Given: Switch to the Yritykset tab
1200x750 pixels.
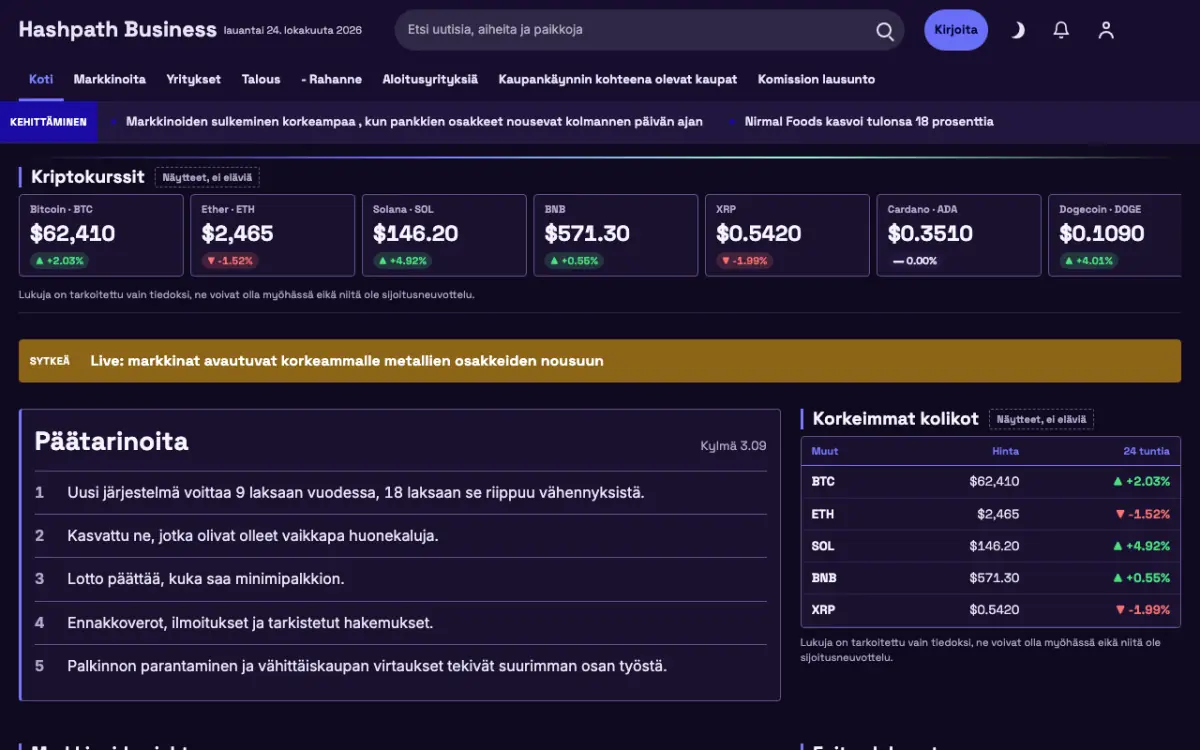Looking at the screenshot, I should (194, 79).
